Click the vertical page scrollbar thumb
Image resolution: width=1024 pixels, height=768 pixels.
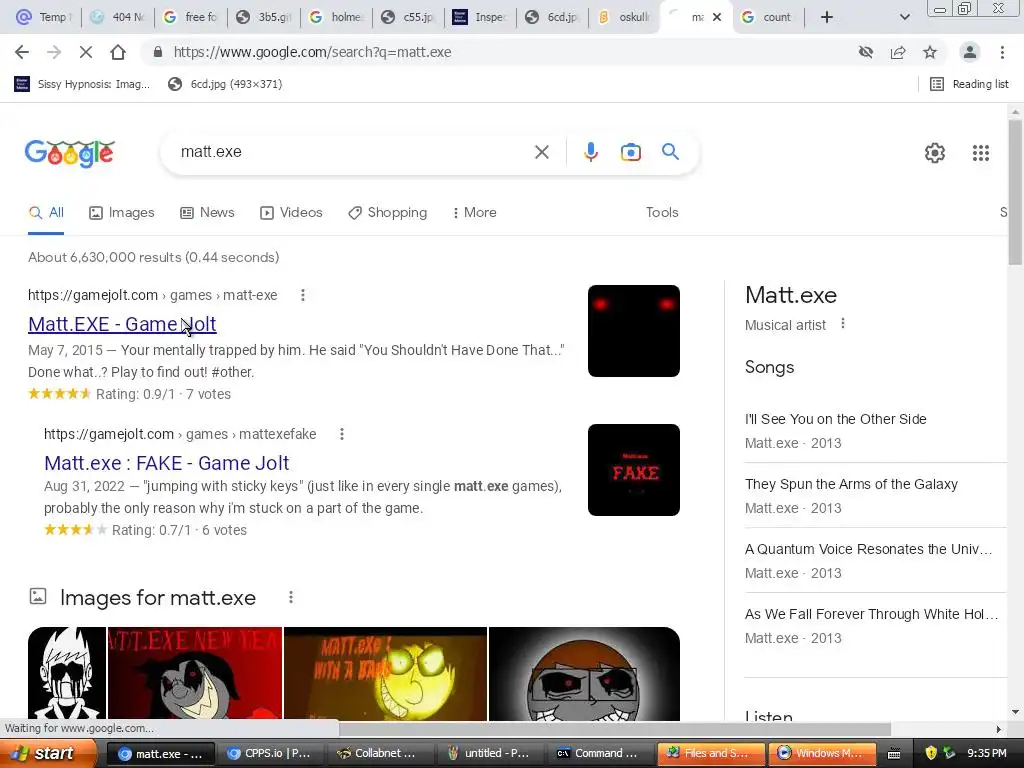pos(1014,193)
